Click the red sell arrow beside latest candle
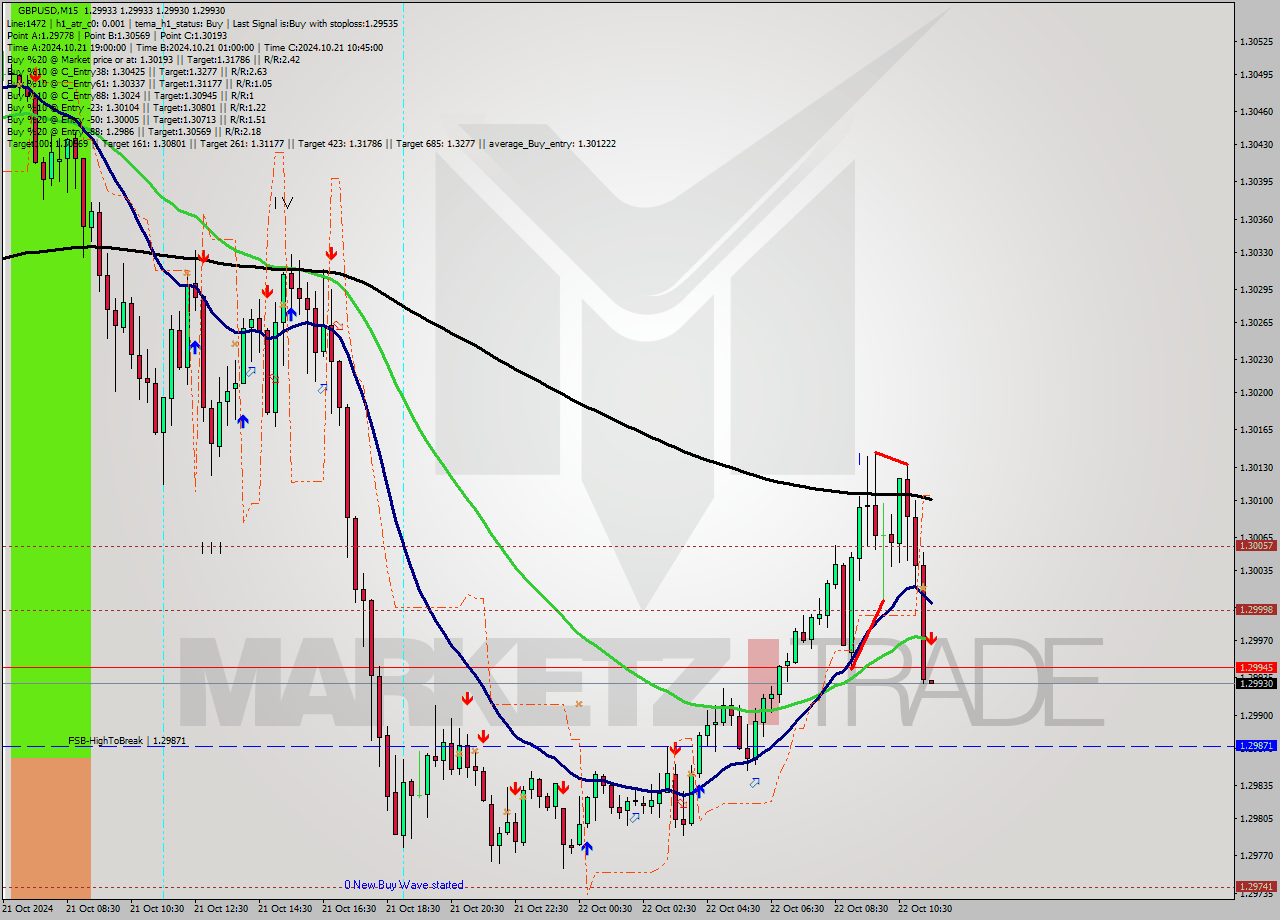 (930, 638)
